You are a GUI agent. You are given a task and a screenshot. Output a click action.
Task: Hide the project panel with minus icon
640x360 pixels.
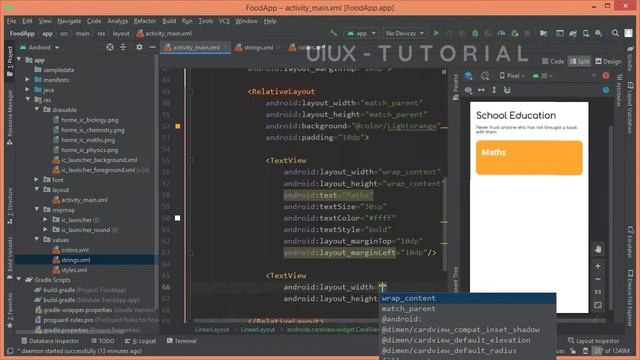click(152, 47)
